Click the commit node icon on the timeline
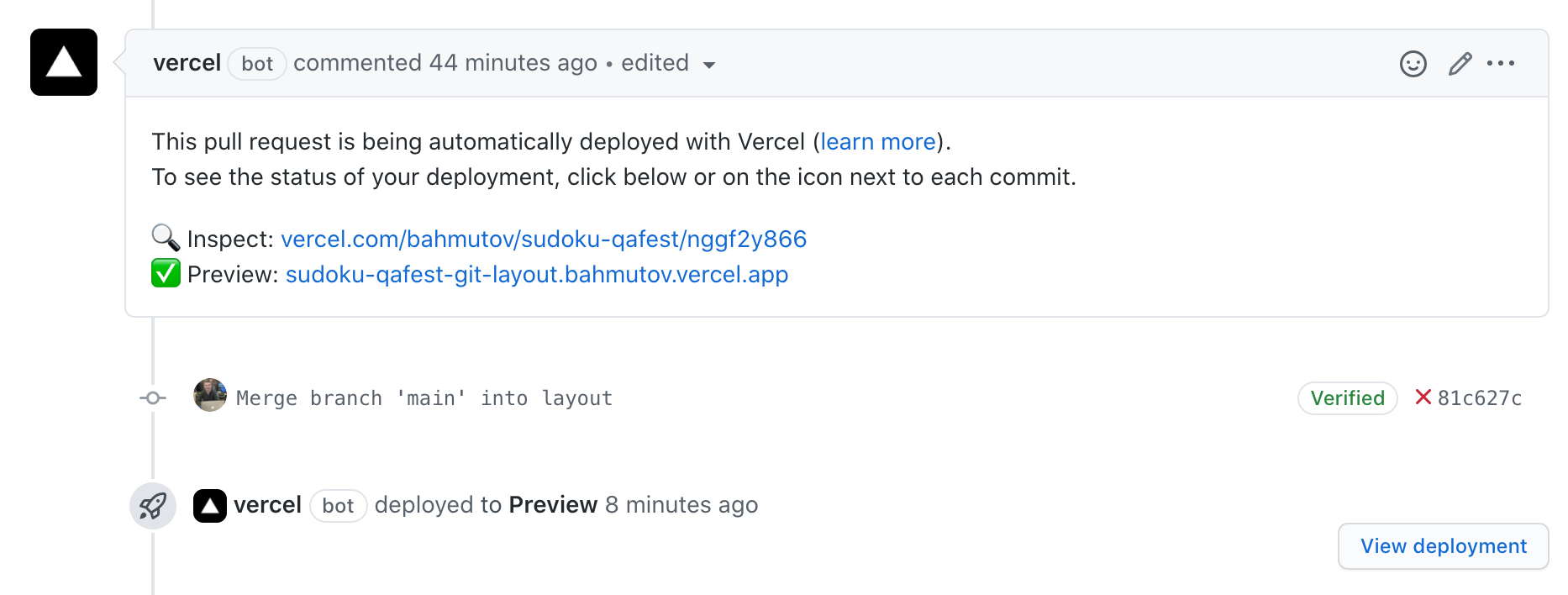Viewport: 1568px width, 595px height. [x=153, y=398]
